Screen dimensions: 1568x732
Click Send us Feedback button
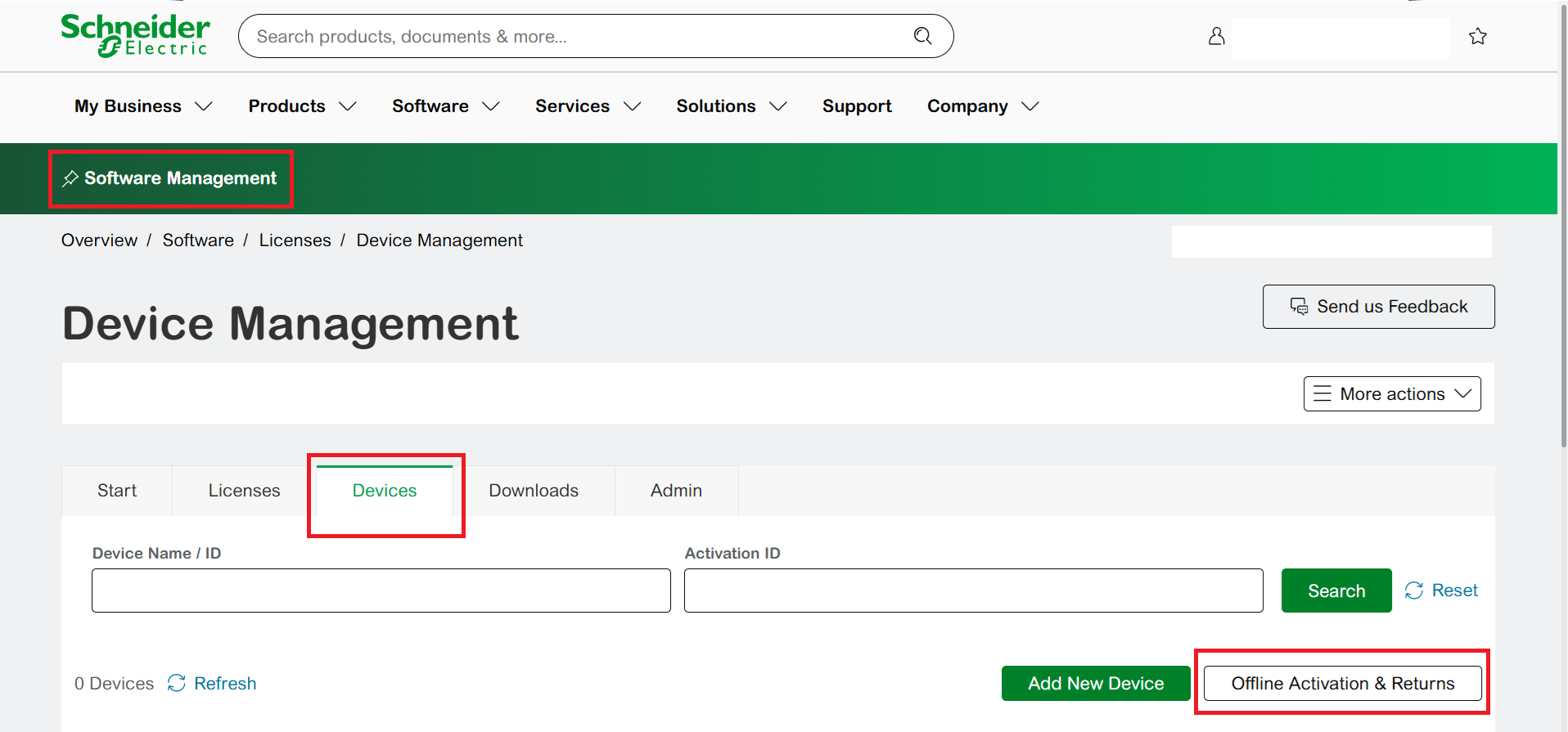(1378, 307)
